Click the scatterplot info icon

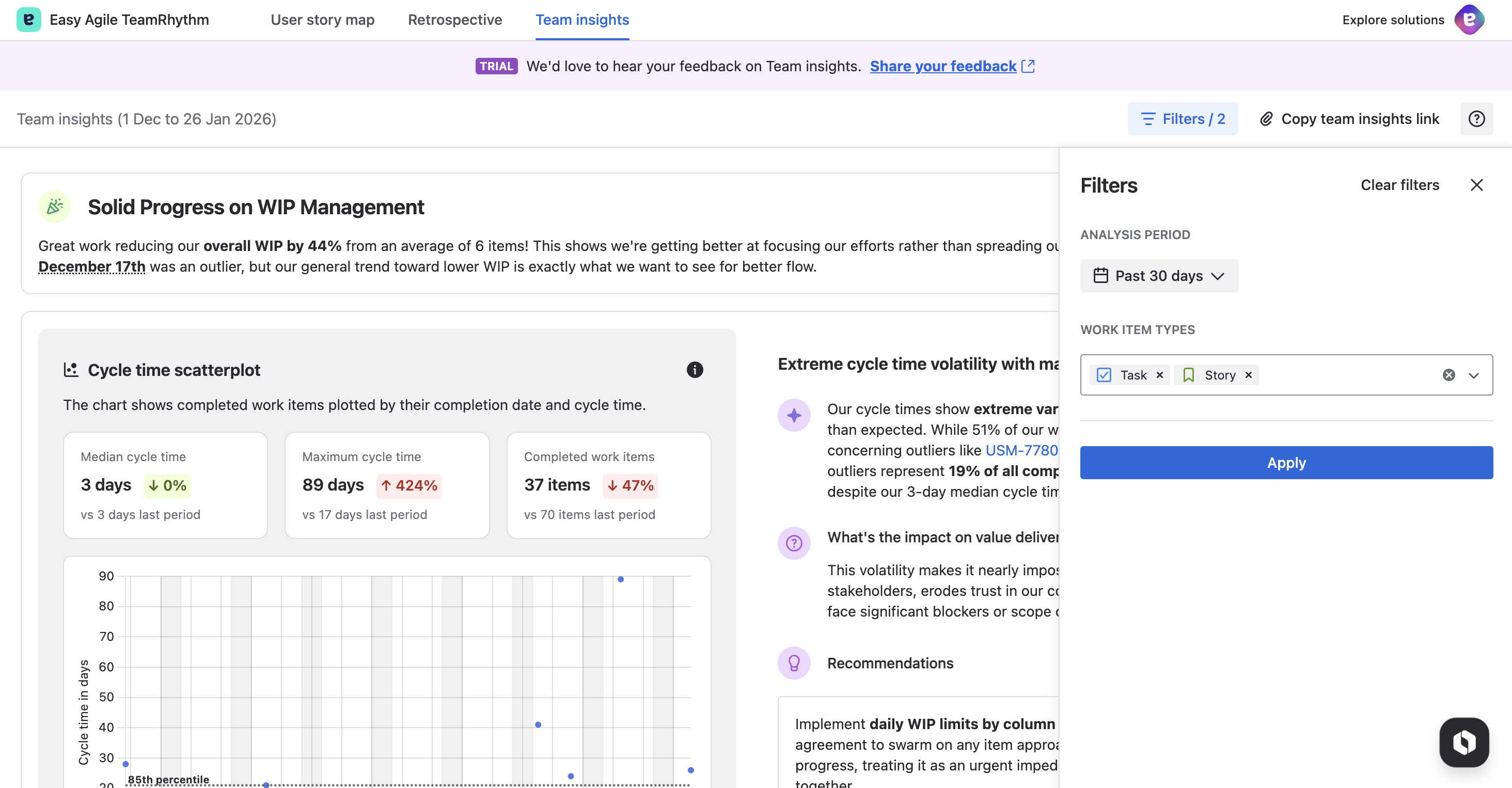click(695, 370)
